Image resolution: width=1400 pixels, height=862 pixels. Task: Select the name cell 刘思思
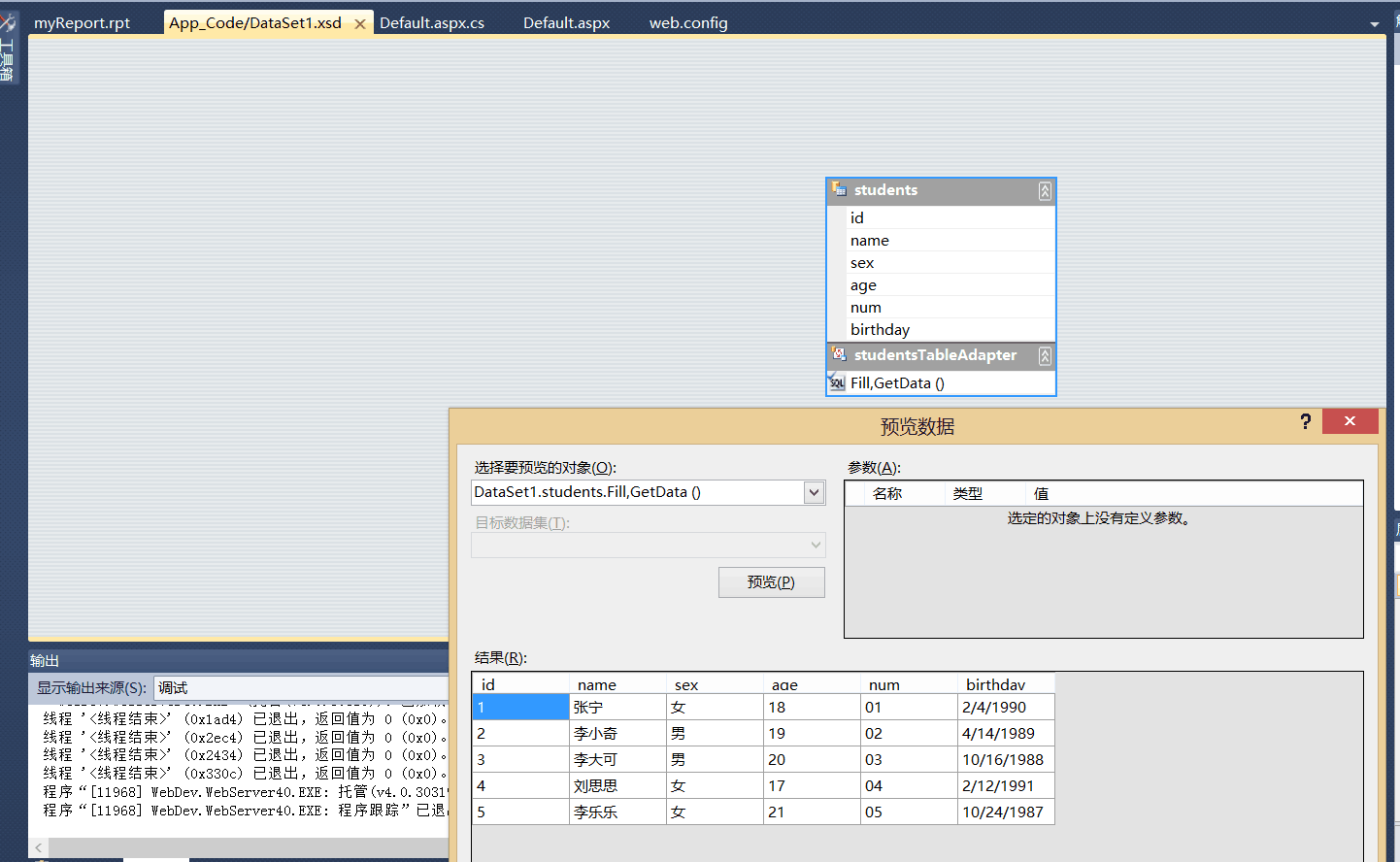pyautogui.click(x=618, y=785)
